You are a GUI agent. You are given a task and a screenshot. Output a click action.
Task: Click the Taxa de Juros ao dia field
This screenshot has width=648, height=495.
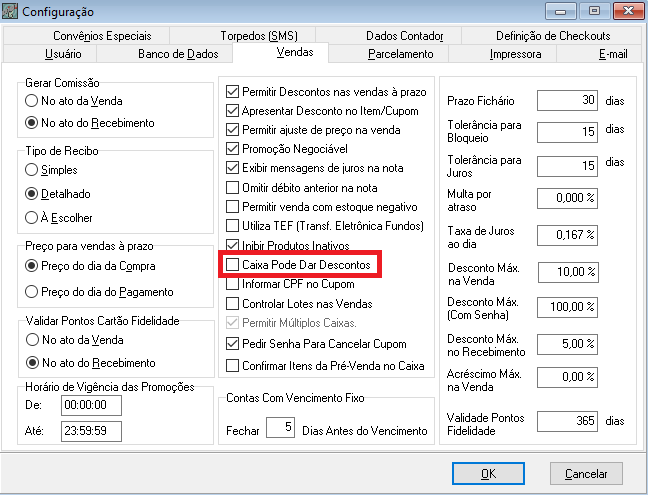[567, 236]
